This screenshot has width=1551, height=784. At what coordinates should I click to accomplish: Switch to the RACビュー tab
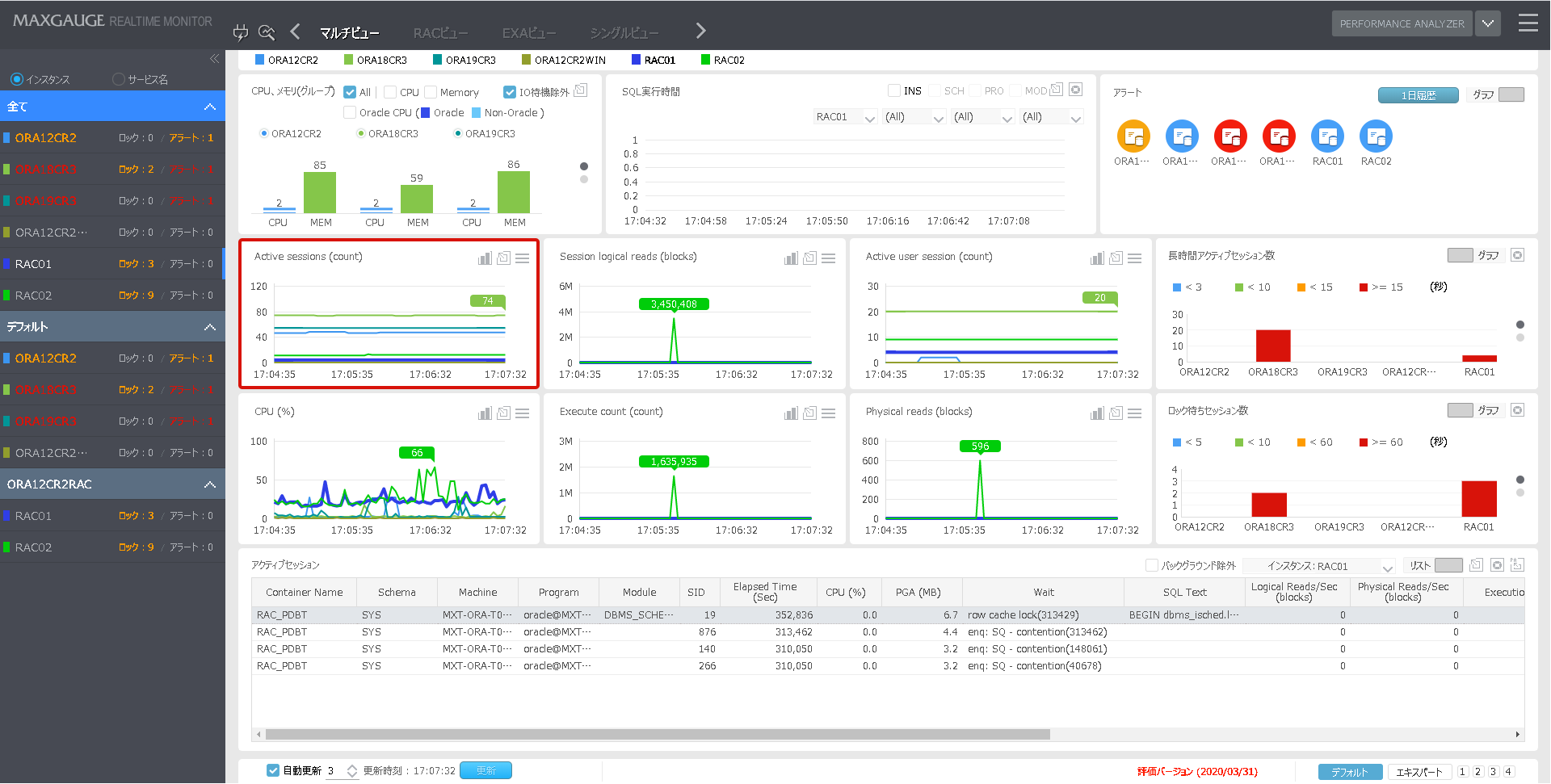click(x=440, y=33)
